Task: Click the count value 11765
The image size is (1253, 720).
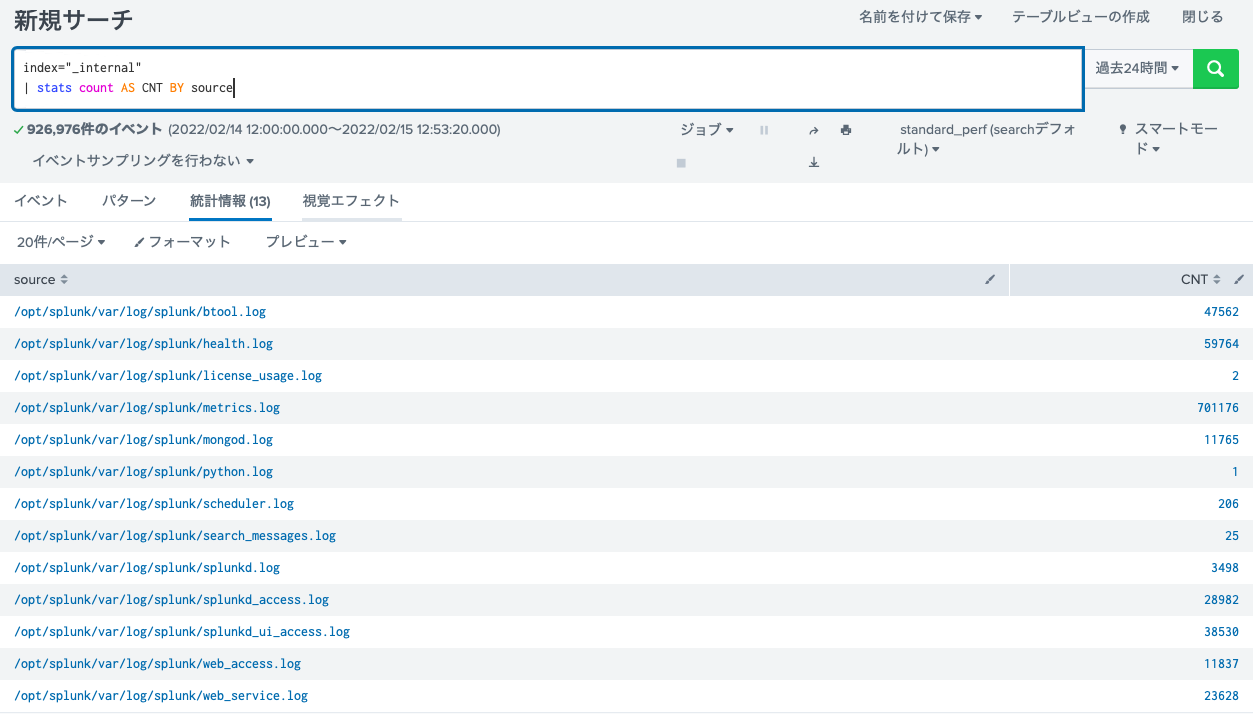Action: (1221, 440)
